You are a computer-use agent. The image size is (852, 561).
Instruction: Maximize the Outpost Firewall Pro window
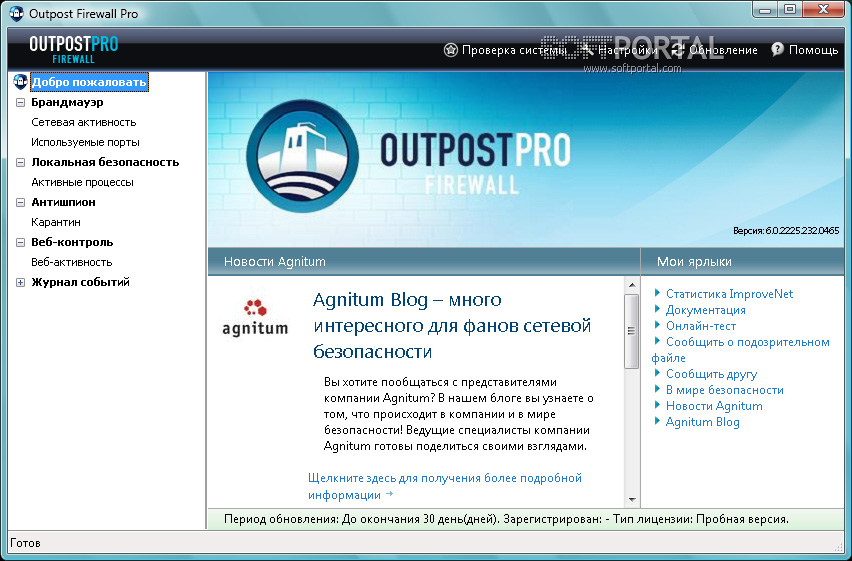(790, 9)
